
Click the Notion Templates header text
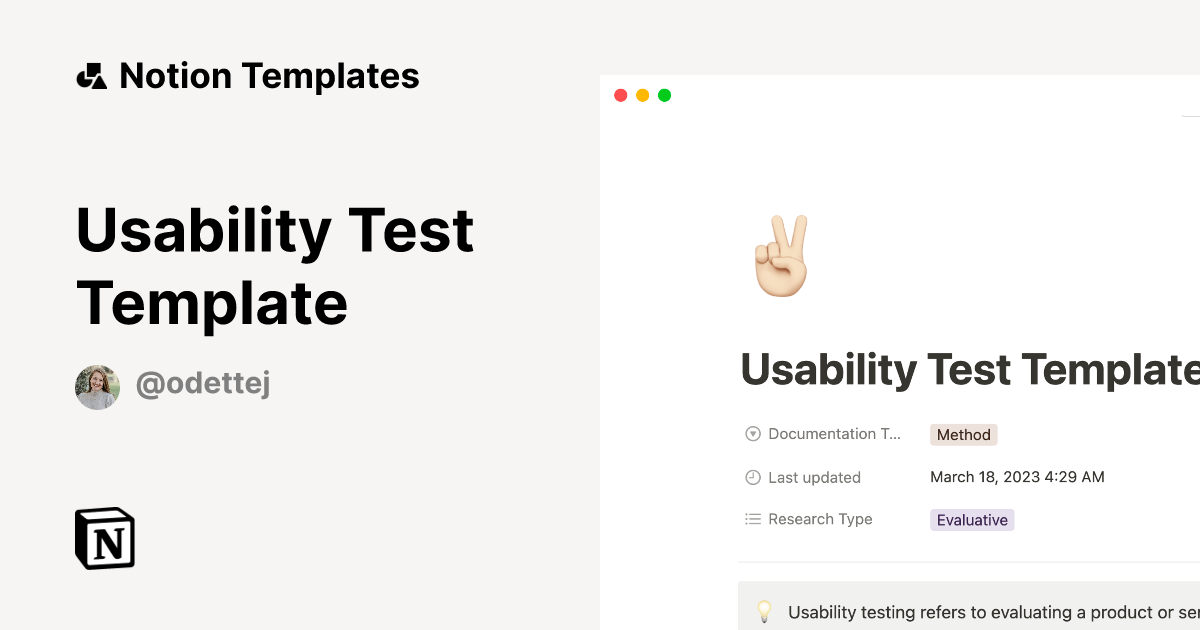270,75
